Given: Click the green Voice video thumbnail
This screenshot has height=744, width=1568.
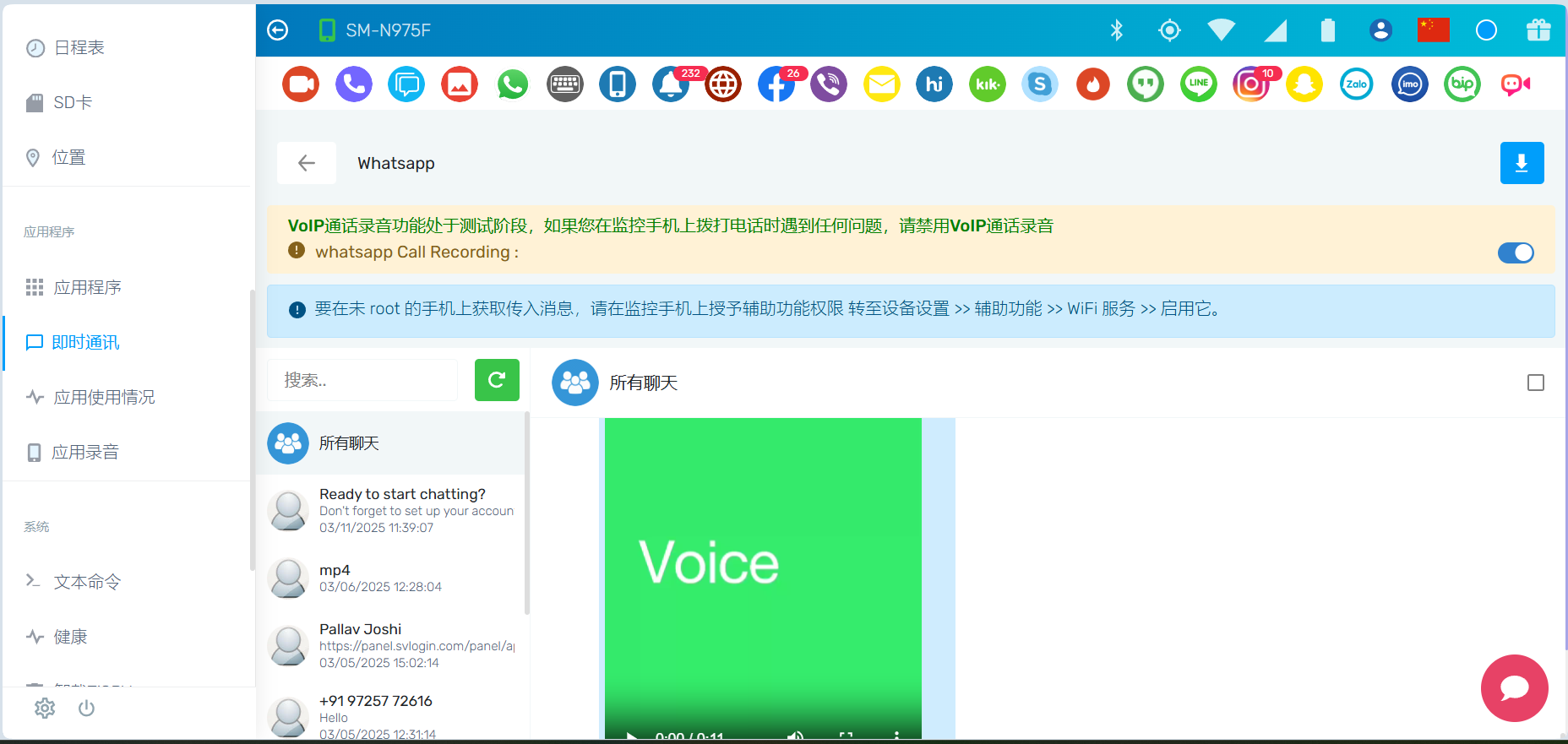Looking at the screenshot, I should (763, 578).
